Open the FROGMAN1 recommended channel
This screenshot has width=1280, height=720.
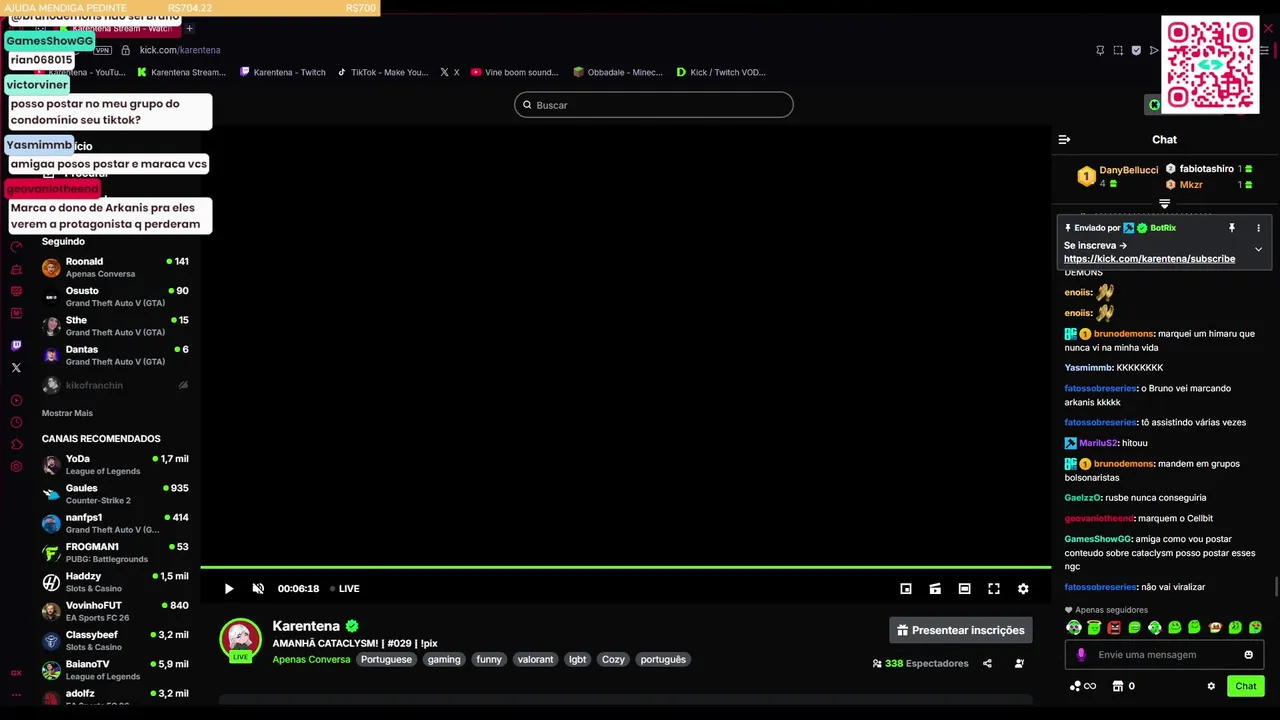pyautogui.click(x=115, y=552)
